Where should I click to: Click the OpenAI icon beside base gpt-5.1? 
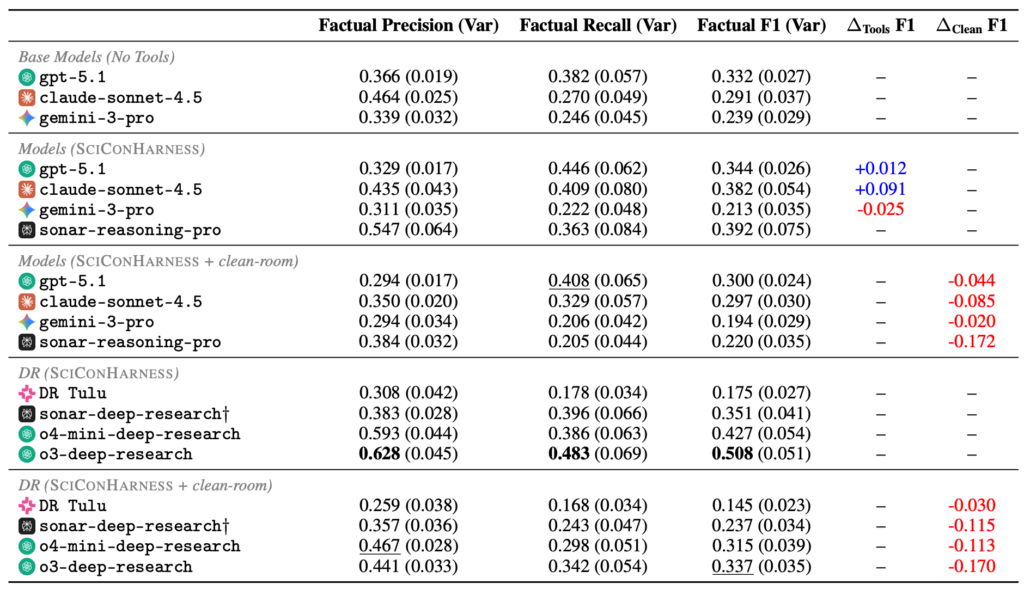27,77
